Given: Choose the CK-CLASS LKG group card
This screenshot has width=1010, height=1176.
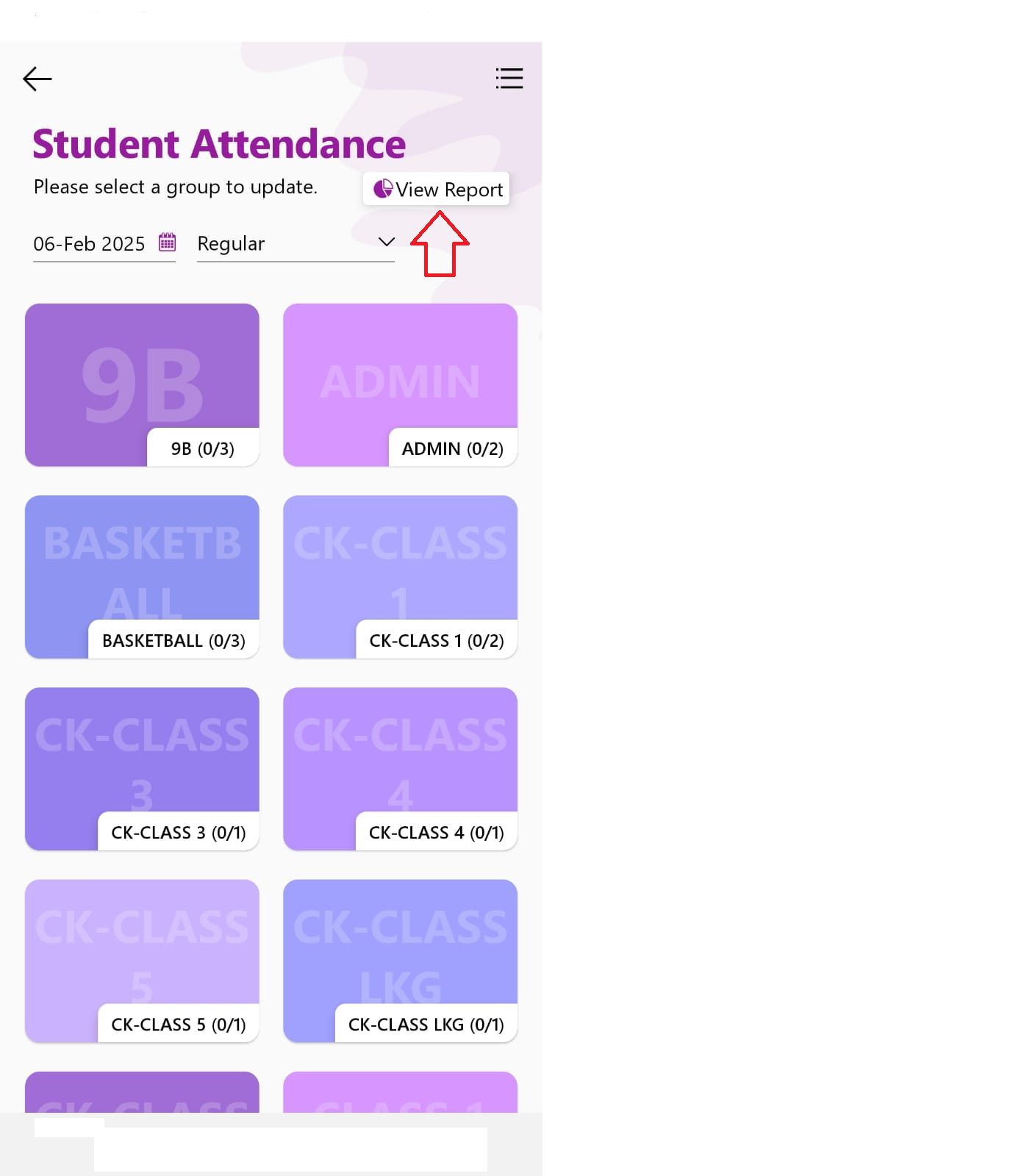Looking at the screenshot, I should tap(400, 961).
